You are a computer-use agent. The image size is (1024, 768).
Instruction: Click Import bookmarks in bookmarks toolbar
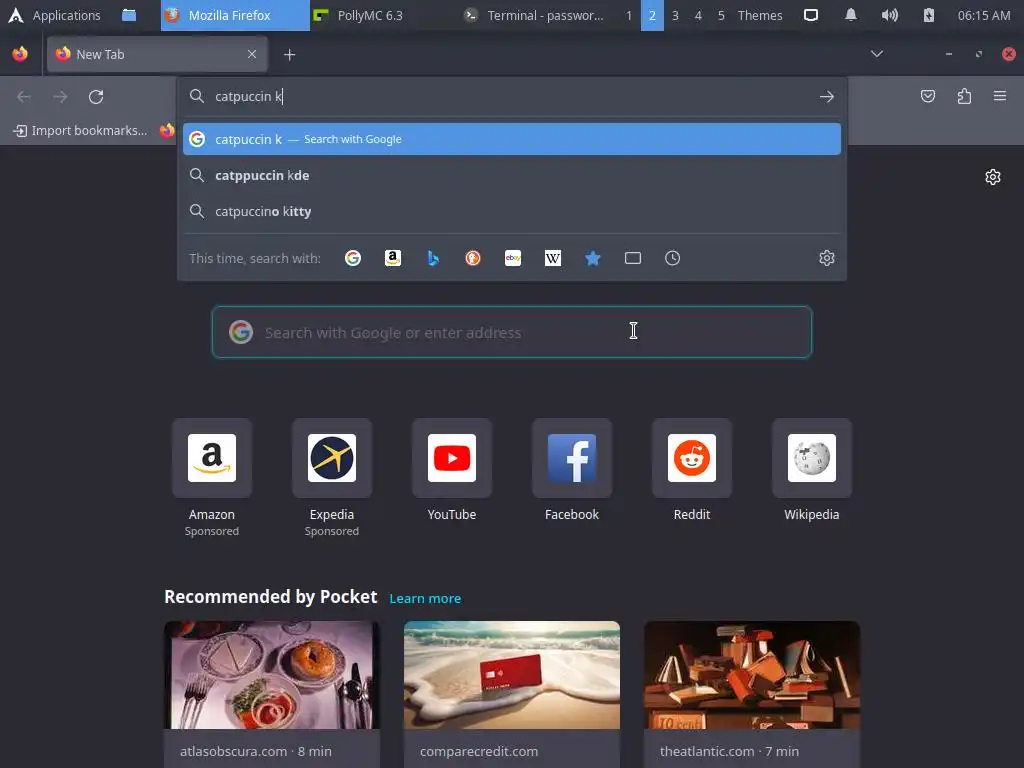point(80,131)
